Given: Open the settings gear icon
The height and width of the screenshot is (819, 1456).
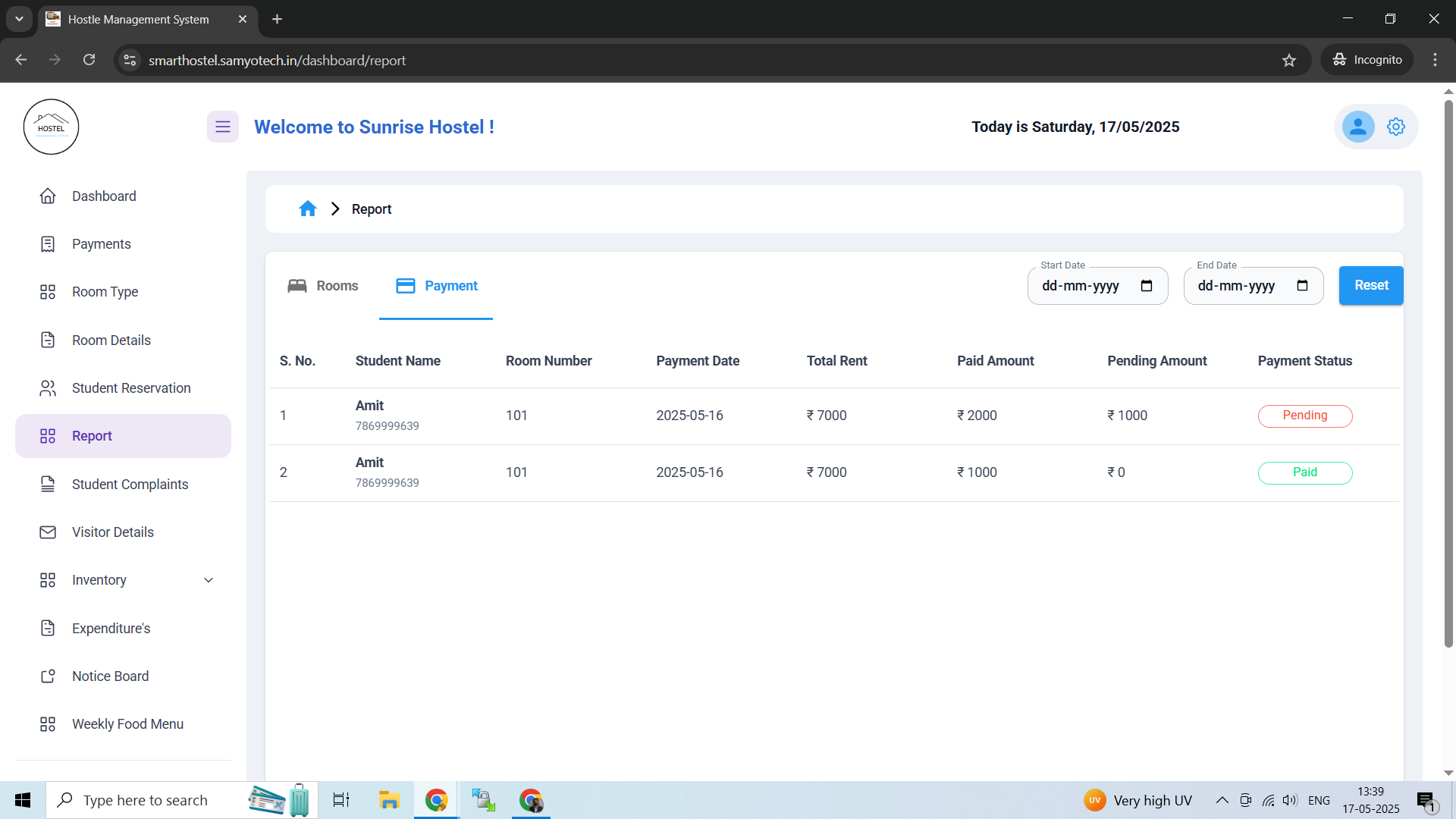Looking at the screenshot, I should pyautogui.click(x=1396, y=127).
